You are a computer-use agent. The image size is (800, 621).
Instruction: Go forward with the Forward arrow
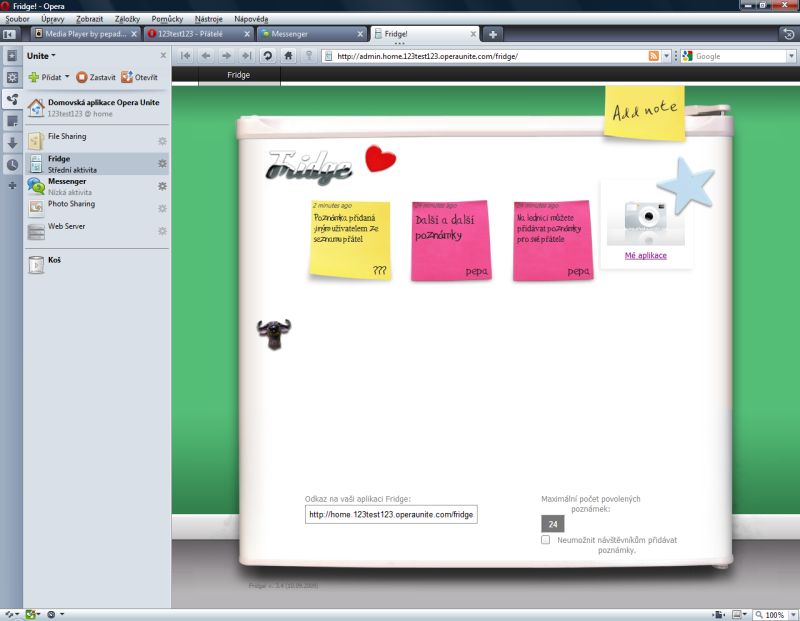227,56
